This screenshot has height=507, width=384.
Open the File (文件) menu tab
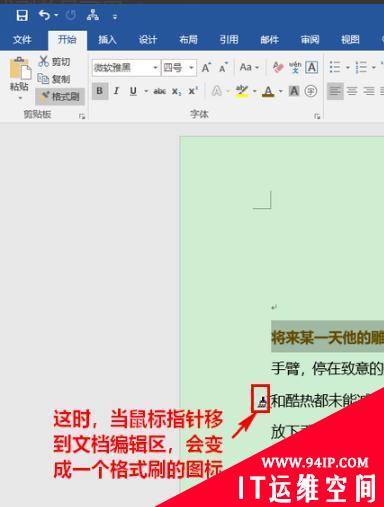click(22, 40)
